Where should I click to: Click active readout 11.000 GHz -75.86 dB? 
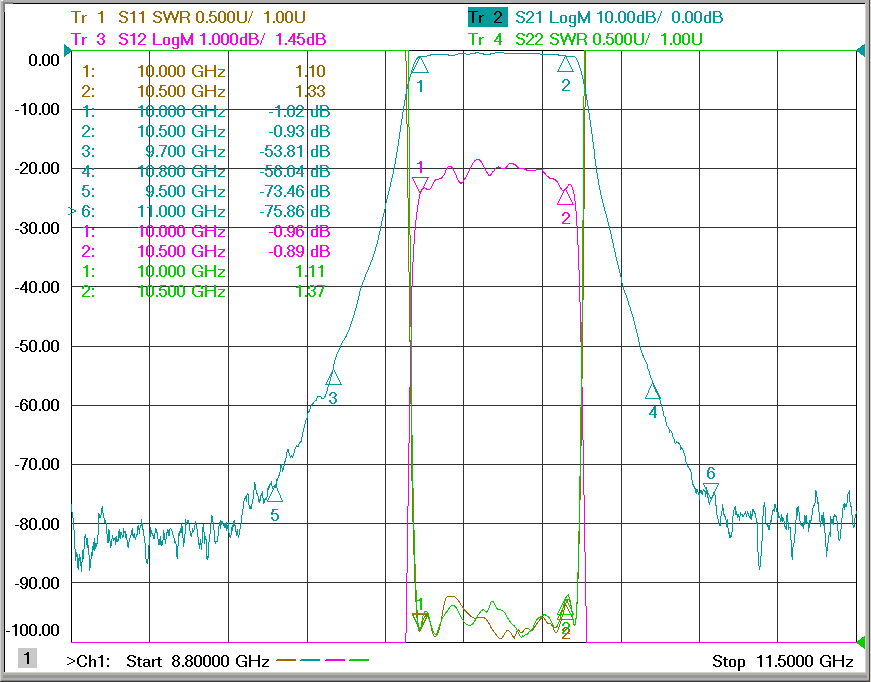pyautogui.click(x=200, y=212)
